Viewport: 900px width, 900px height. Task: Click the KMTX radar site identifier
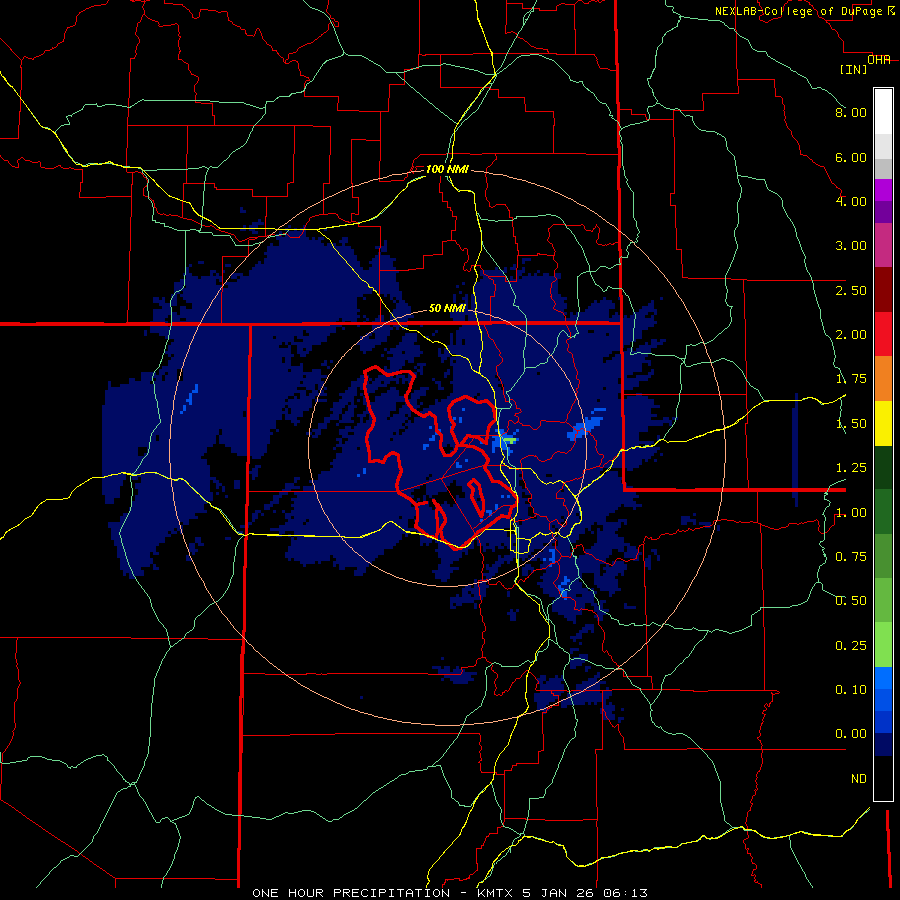pyautogui.click(x=496, y=893)
